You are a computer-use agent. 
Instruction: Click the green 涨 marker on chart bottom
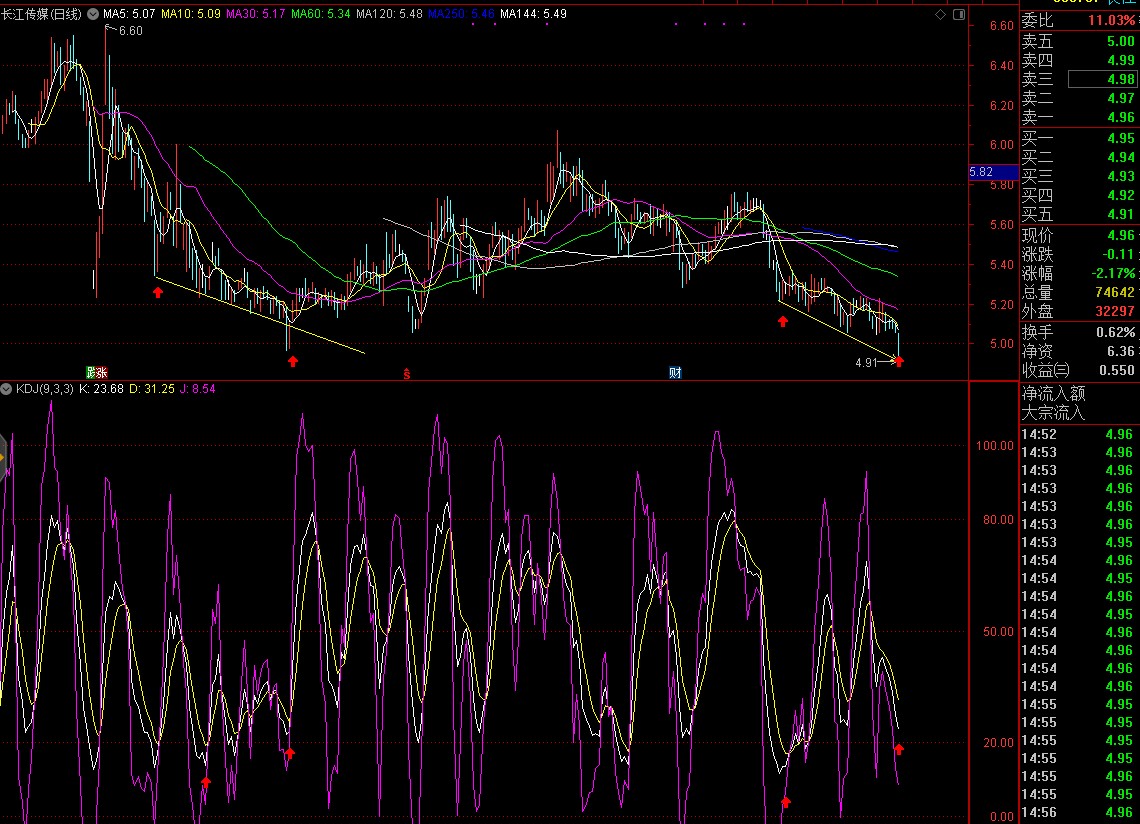point(96,373)
